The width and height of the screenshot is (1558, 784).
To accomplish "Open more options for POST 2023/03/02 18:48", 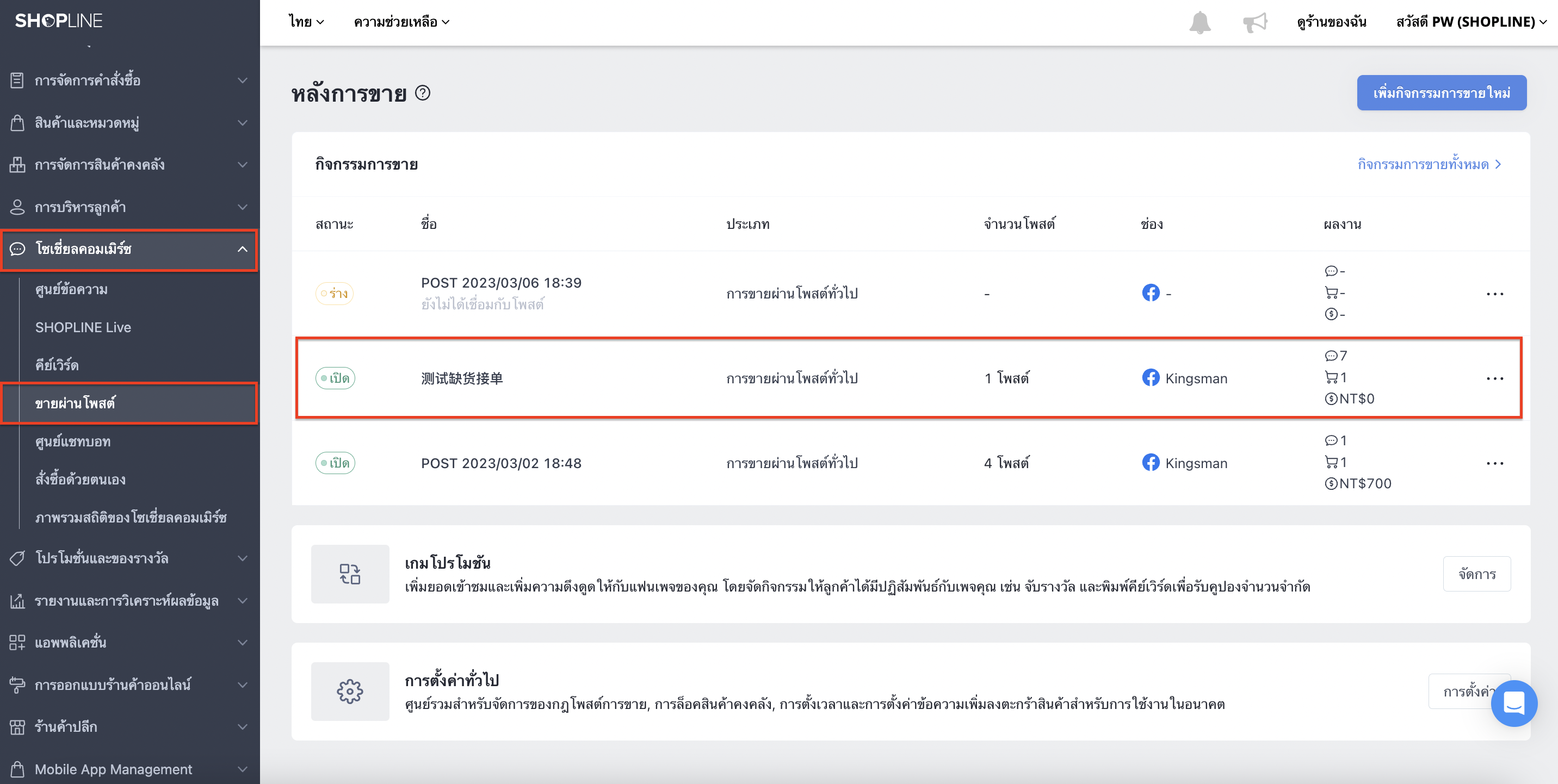I will [x=1494, y=463].
